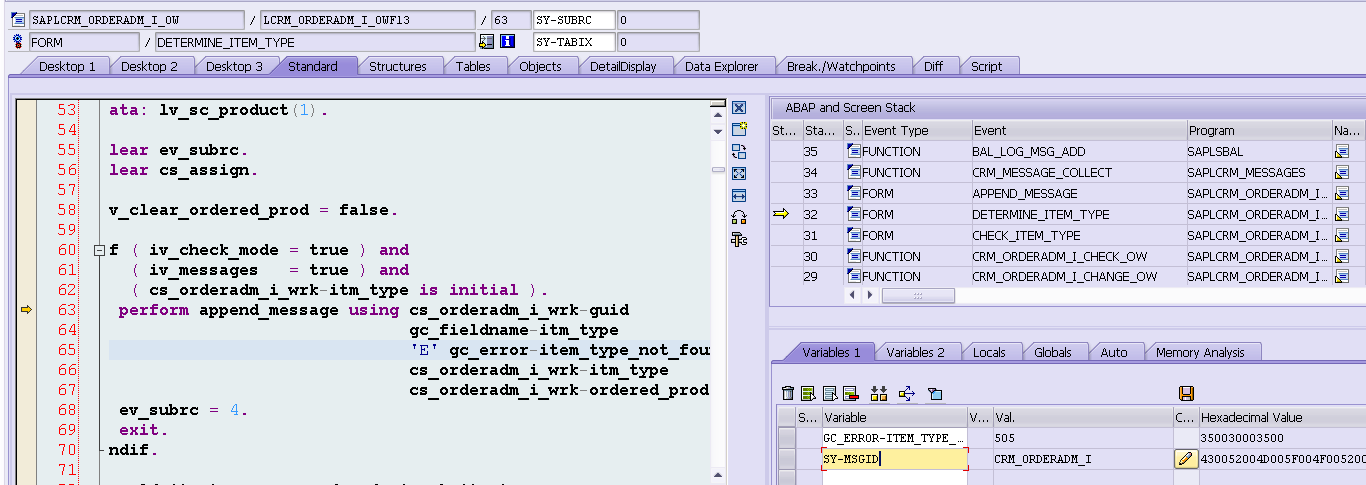The image size is (1366, 485).
Task: Click the Program column header in stack table
Action: tap(1258, 130)
